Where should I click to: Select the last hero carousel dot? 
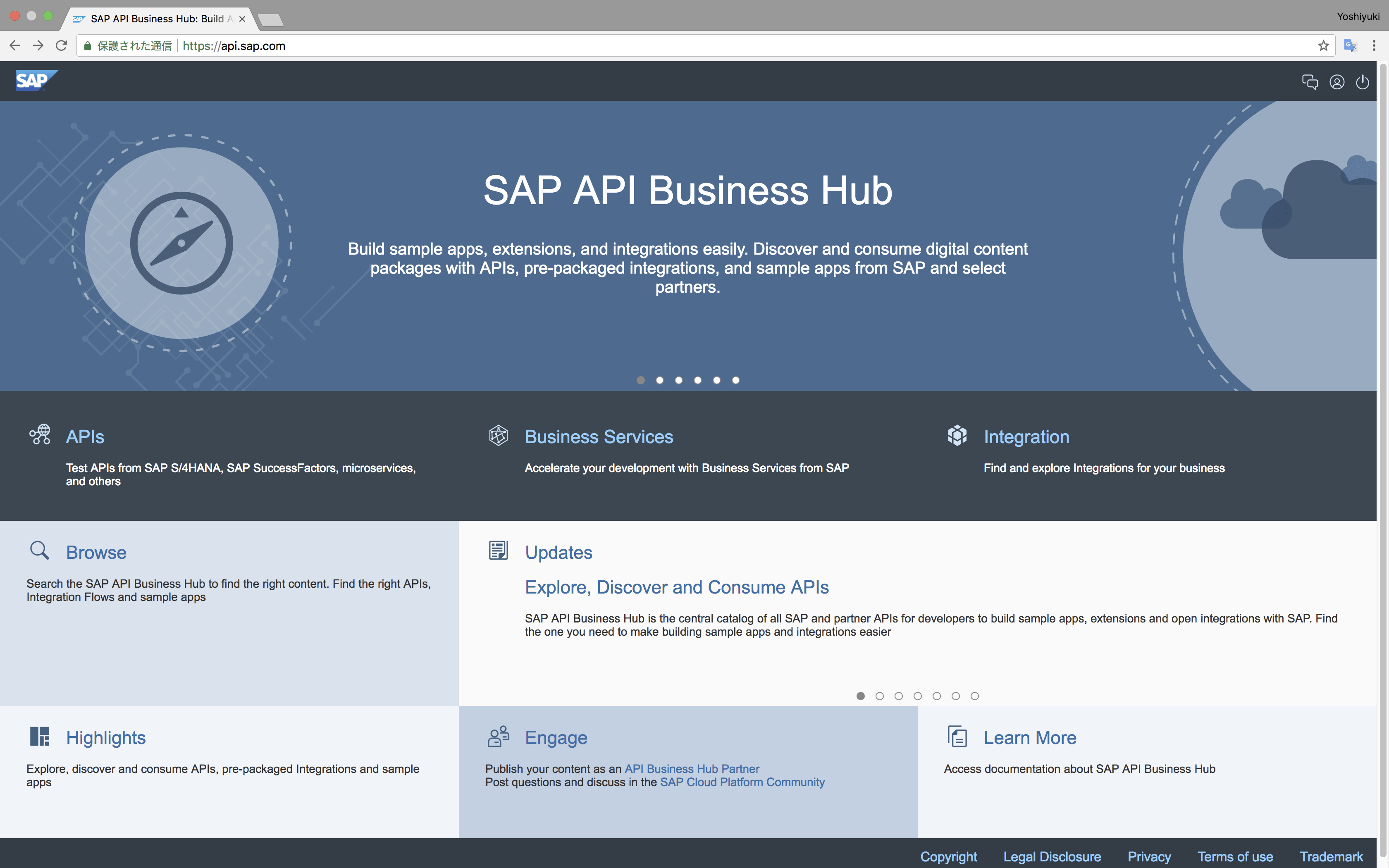click(x=736, y=380)
